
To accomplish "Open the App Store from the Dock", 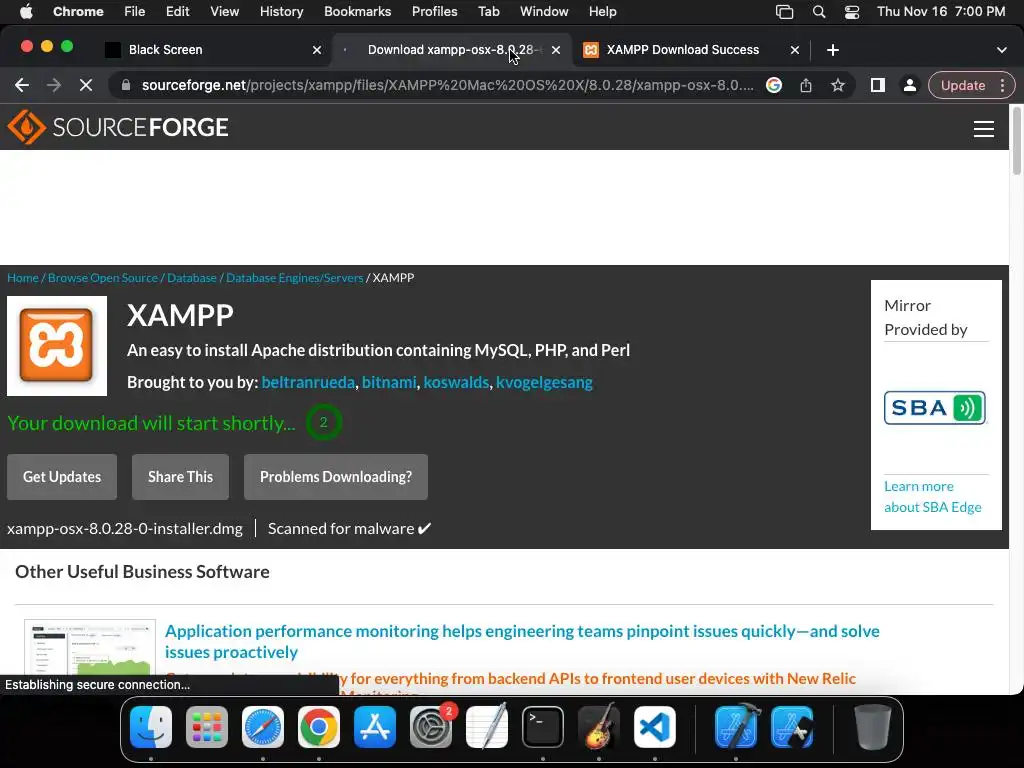I will click(x=375, y=727).
